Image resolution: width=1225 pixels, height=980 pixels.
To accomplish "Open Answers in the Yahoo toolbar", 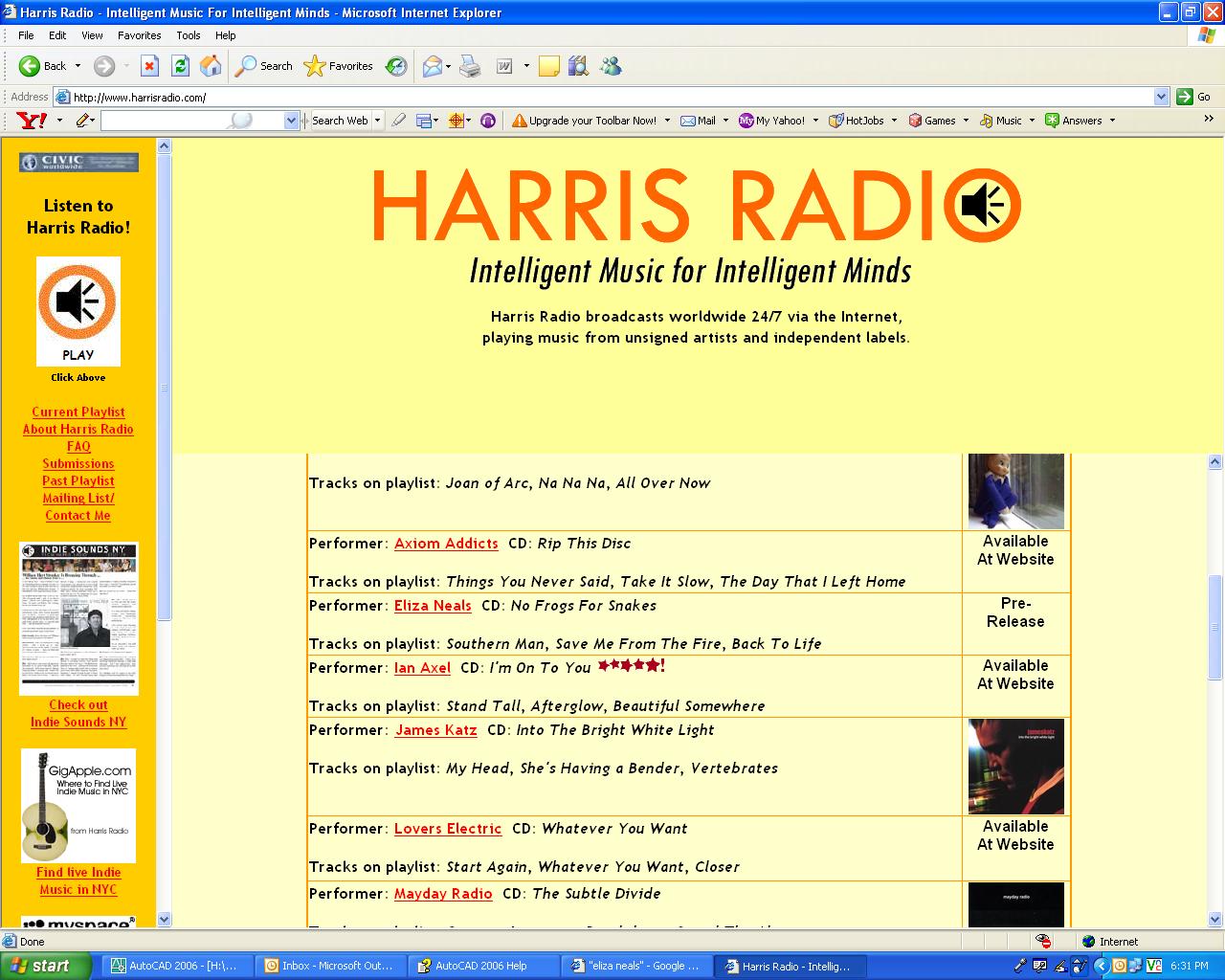I will (1074, 121).
